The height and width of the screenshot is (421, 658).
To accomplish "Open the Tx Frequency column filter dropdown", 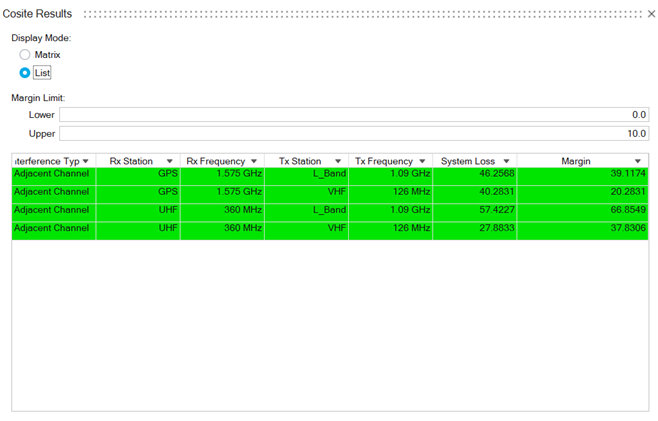I will point(422,161).
